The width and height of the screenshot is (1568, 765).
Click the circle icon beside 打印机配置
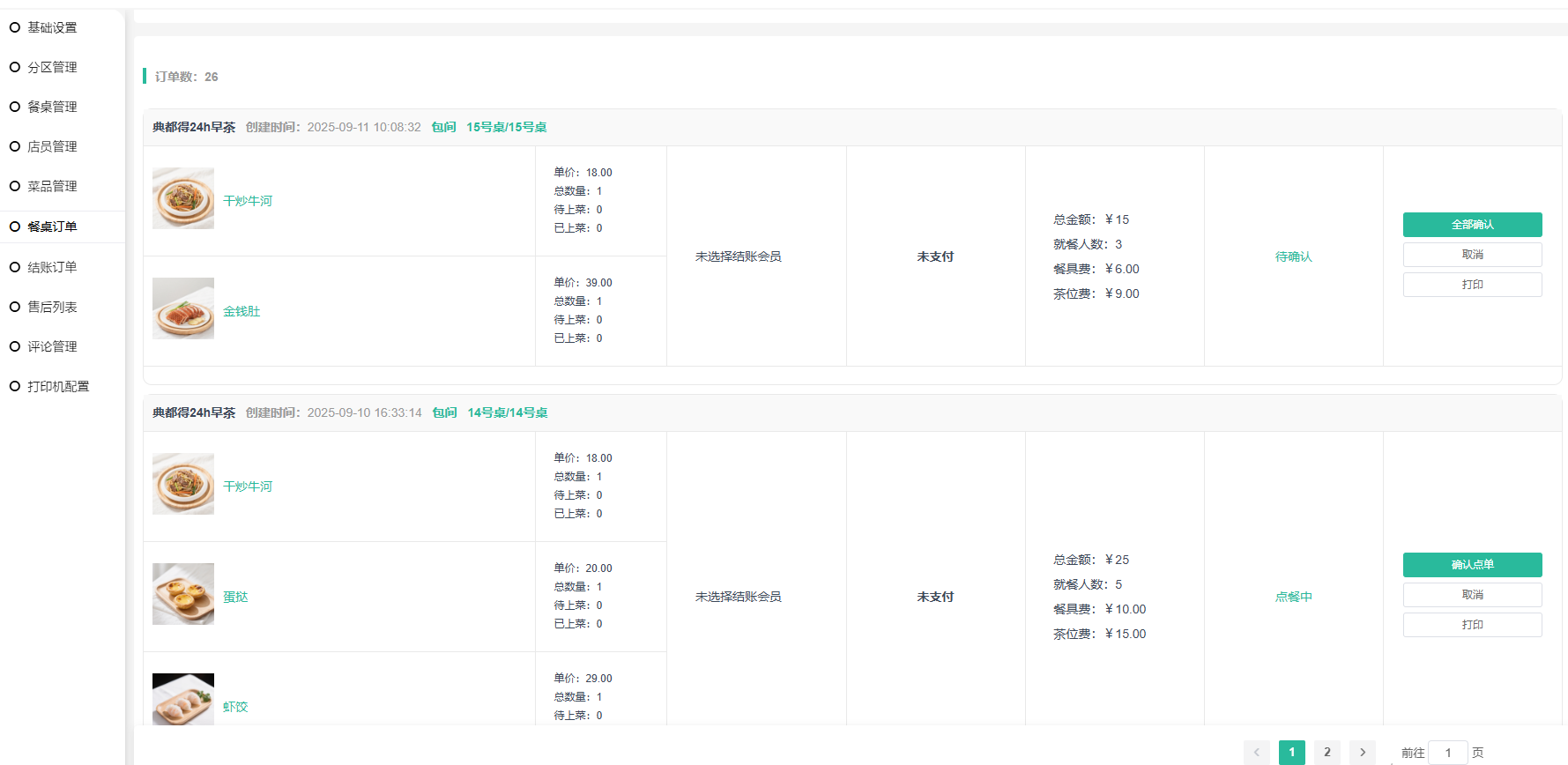[15, 386]
